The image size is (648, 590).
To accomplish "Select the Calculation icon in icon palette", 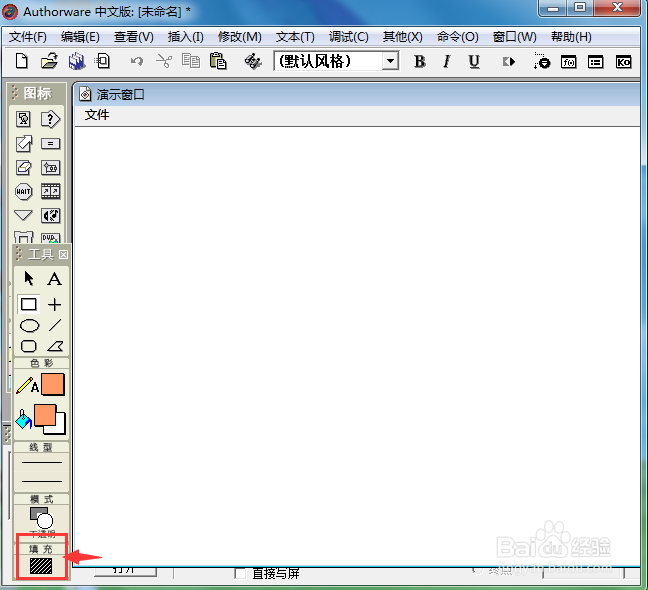I will tap(50, 143).
